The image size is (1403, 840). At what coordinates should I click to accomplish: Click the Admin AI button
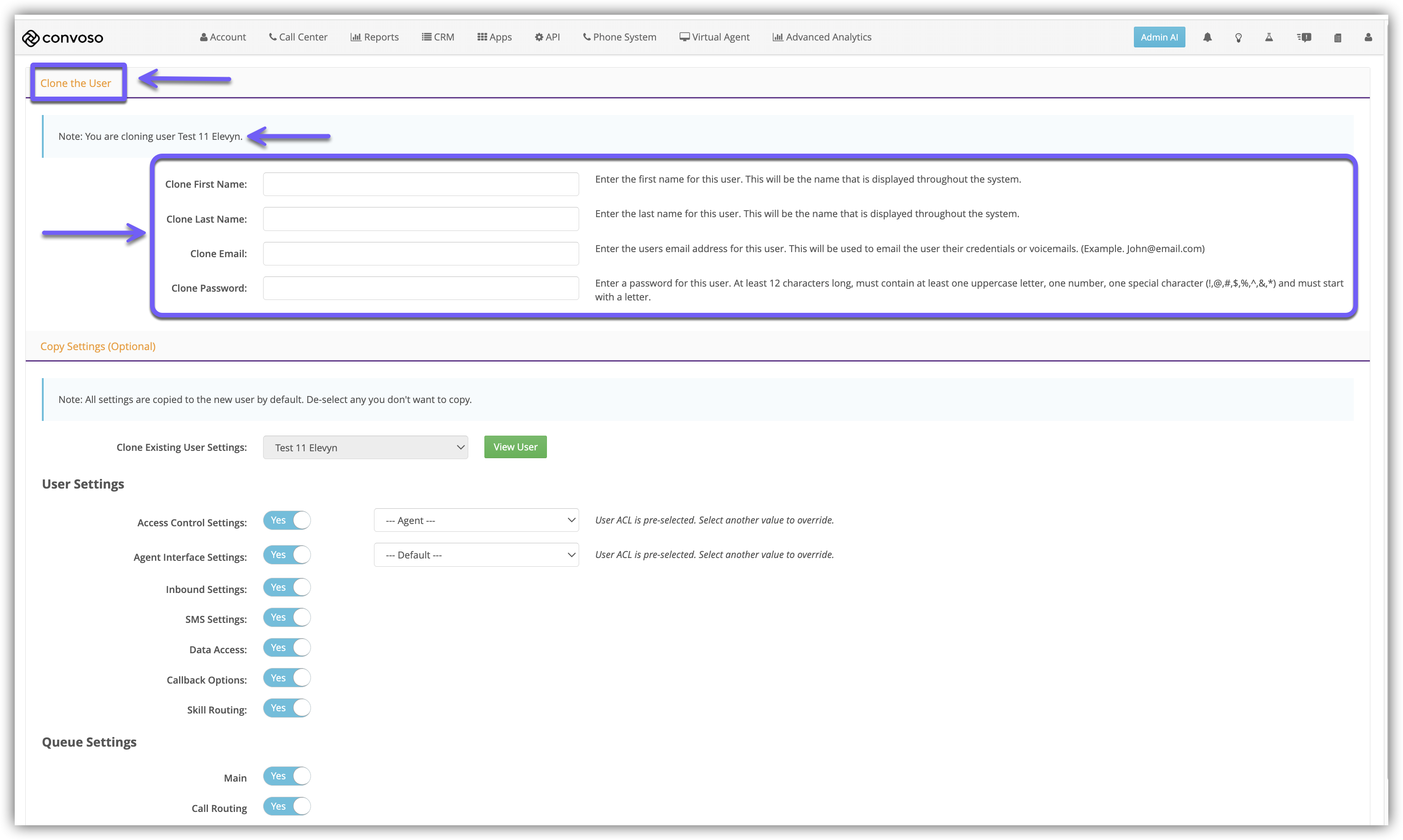tap(1158, 37)
